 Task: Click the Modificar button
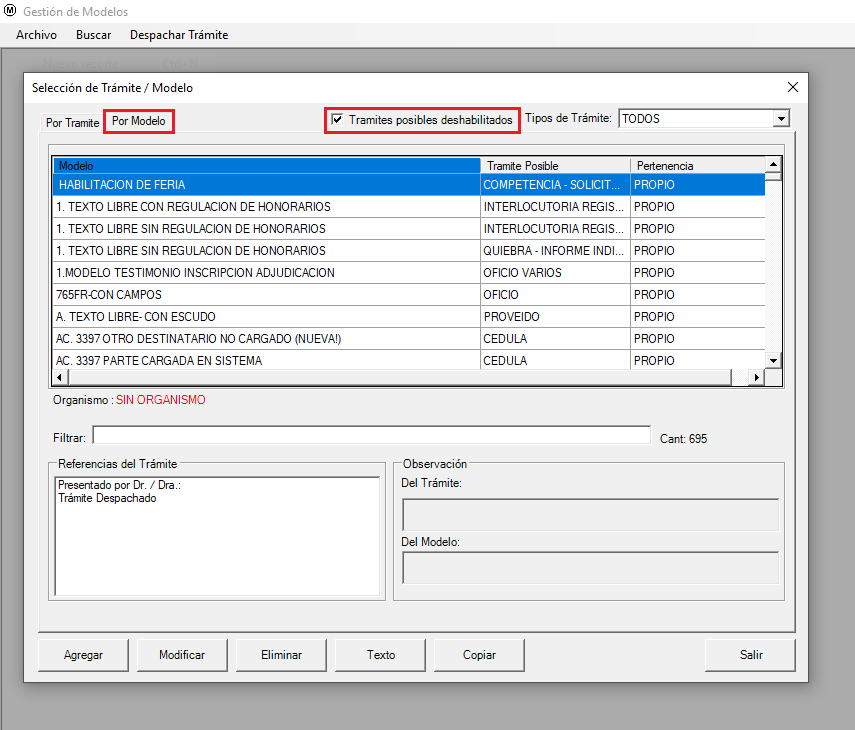(x=182, y=655)
